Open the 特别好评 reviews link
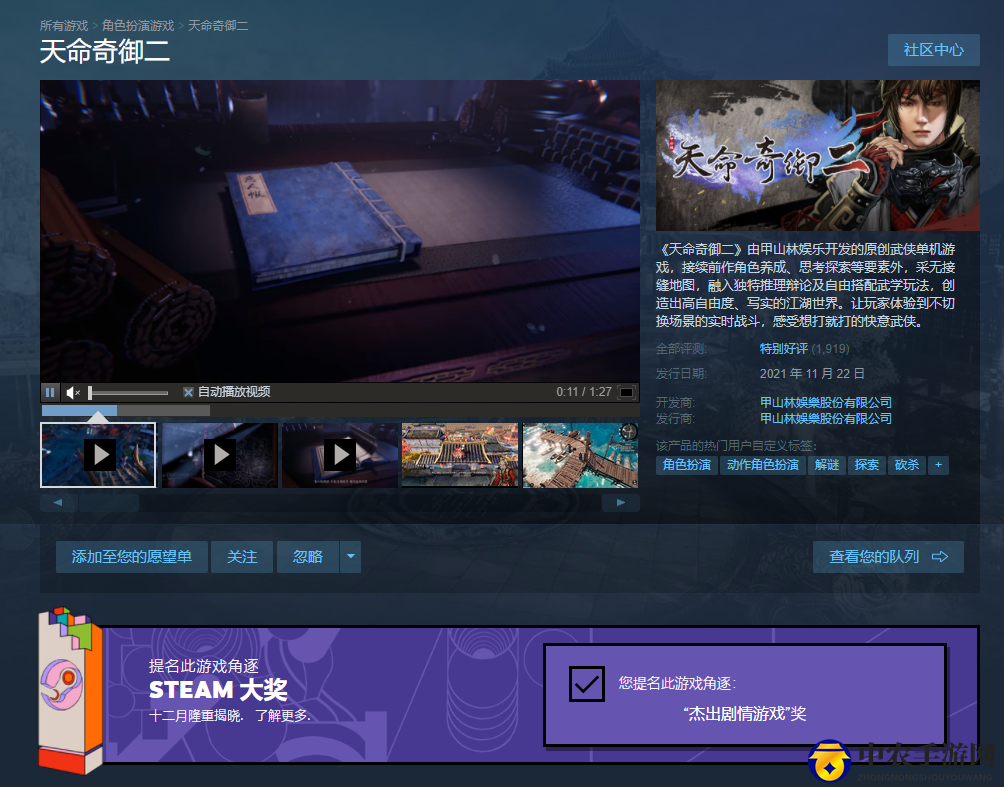The height and width of the screenshot is (787, 1004). pos(784,348)
